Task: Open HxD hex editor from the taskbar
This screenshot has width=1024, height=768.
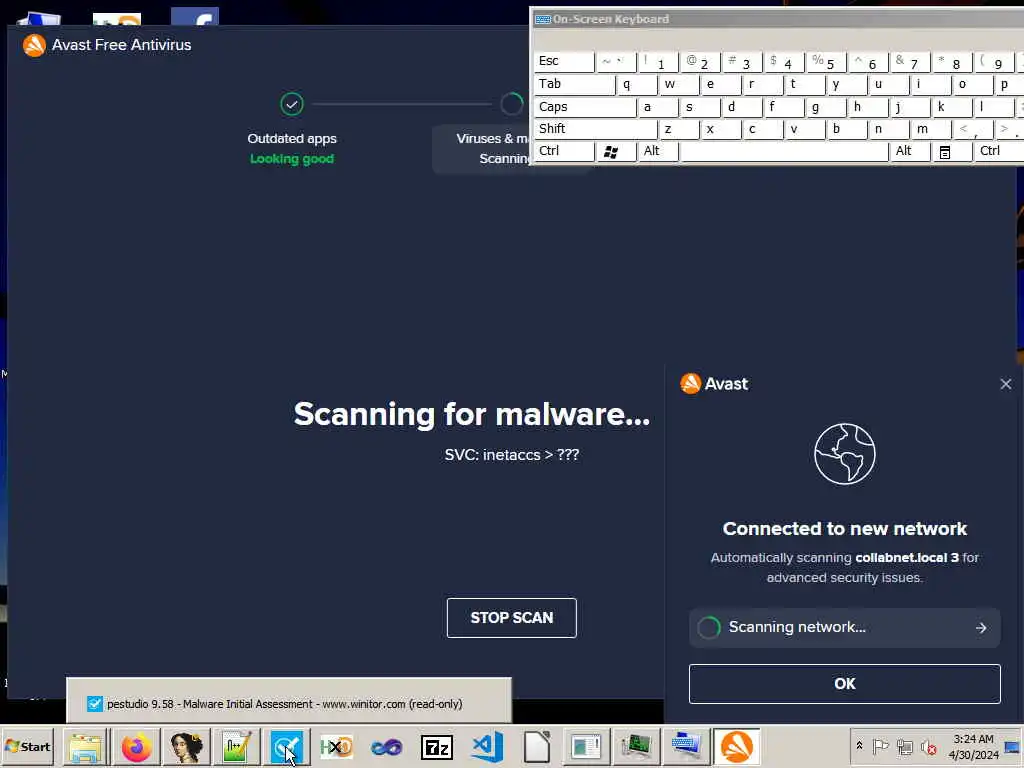Action: coord(336,746)
